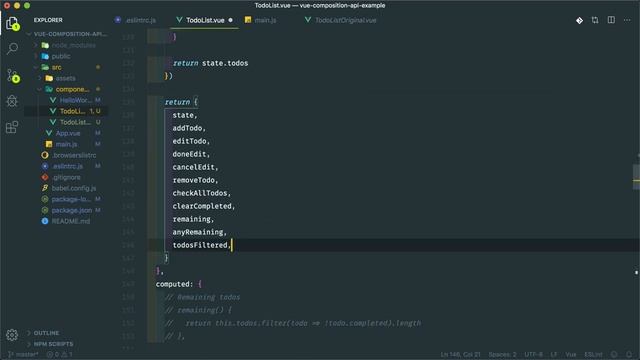Click the 'checkAllTodos,' line in editor
640x360 pixels.
(201, 193)
